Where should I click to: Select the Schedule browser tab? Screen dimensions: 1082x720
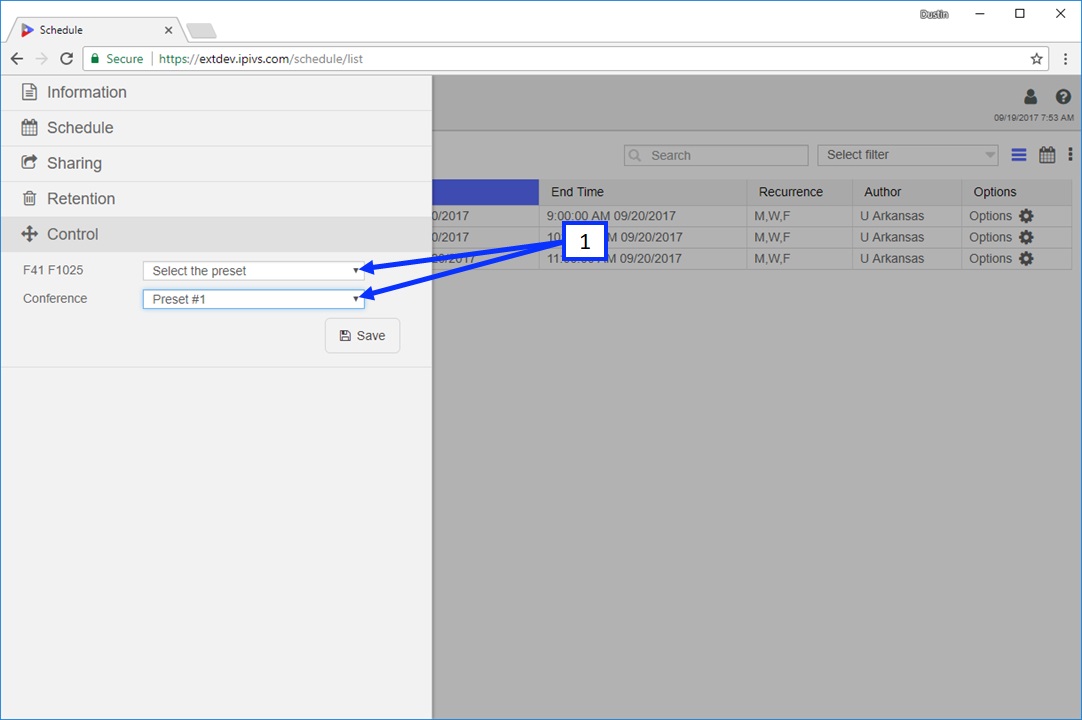pyautogui.click(x=97, y=30)
